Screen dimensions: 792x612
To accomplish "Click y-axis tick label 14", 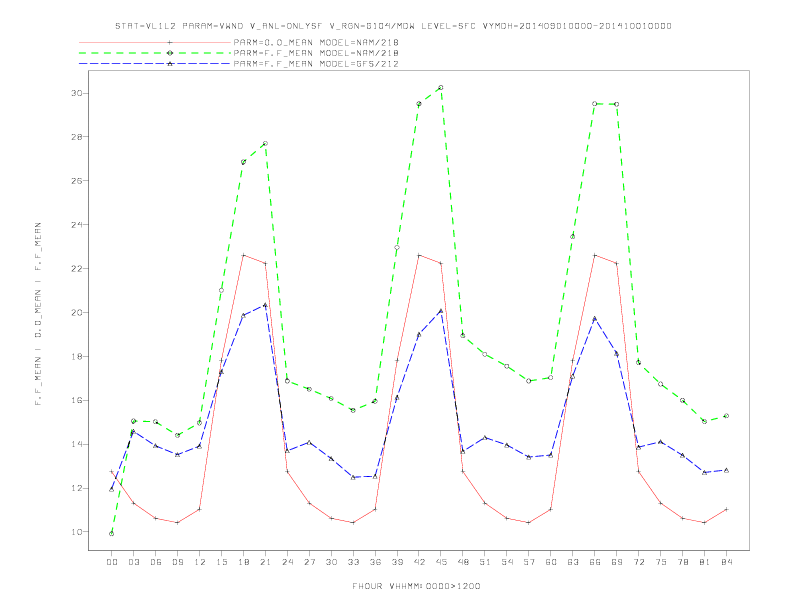I will click(77, 444).
